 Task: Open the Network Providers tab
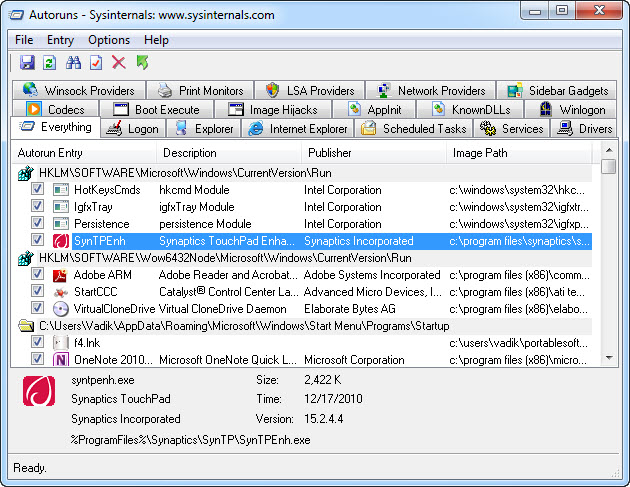[431, 90]
